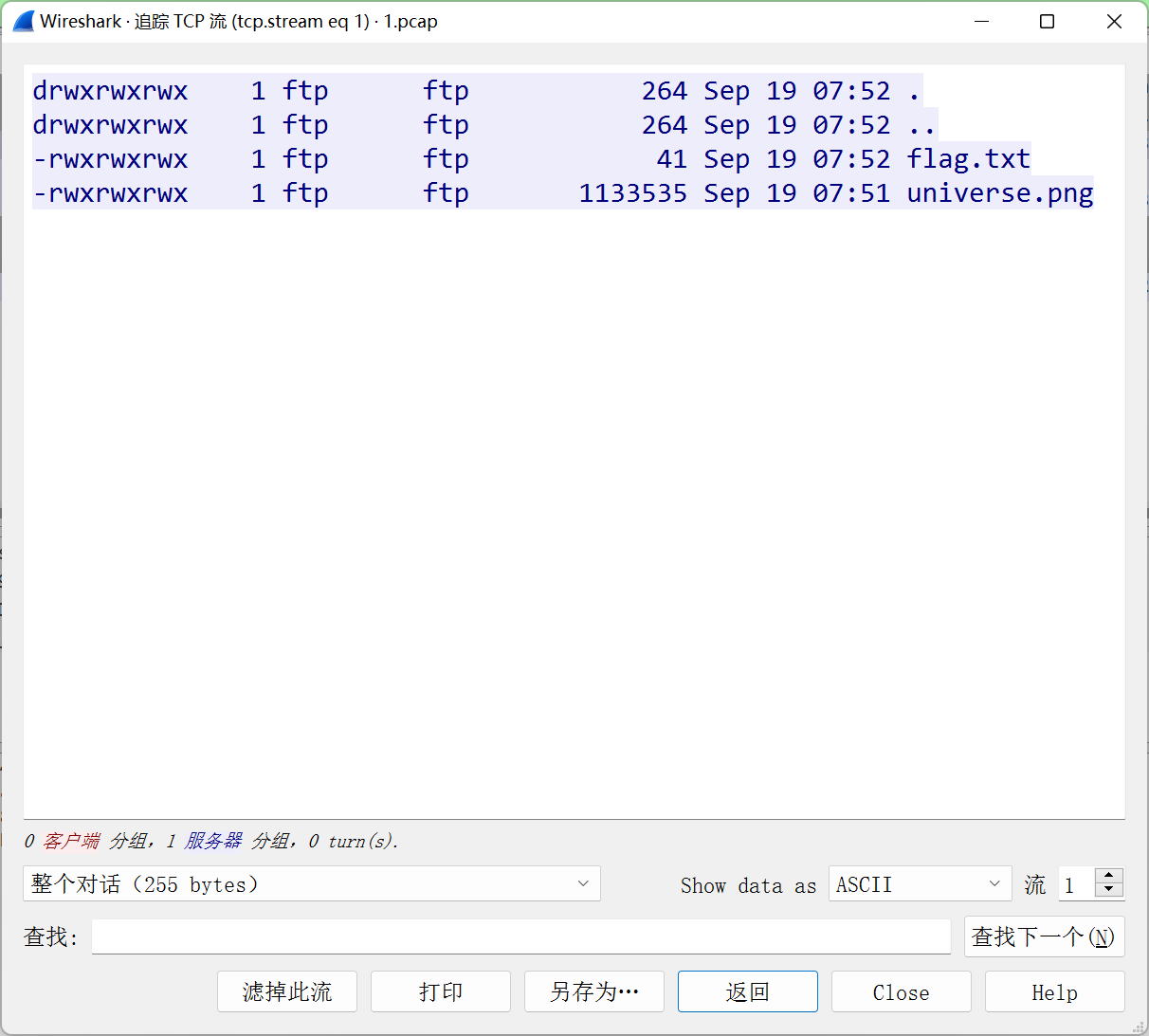Click the blue 服务器 packets label
This screenshot has height=1036, width=1149.
(x=213, y=841)
